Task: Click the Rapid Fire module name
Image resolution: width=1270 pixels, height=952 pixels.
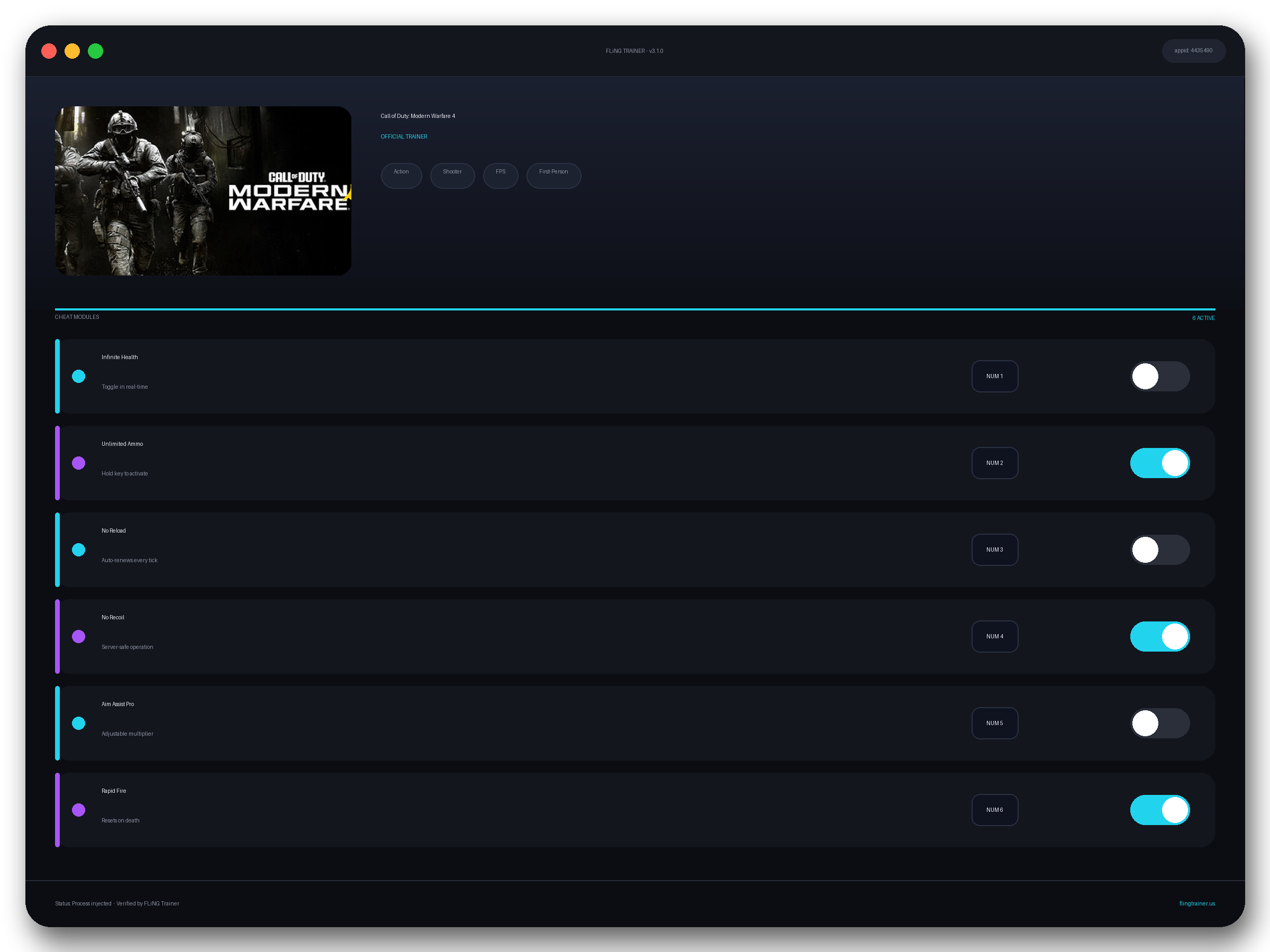Action: tap(114, 791)
